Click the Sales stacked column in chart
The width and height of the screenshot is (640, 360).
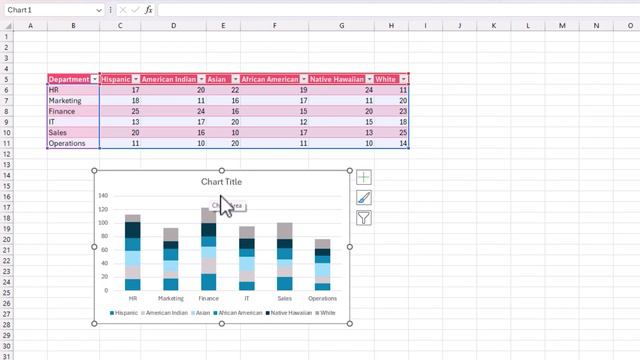pos(284,257)
